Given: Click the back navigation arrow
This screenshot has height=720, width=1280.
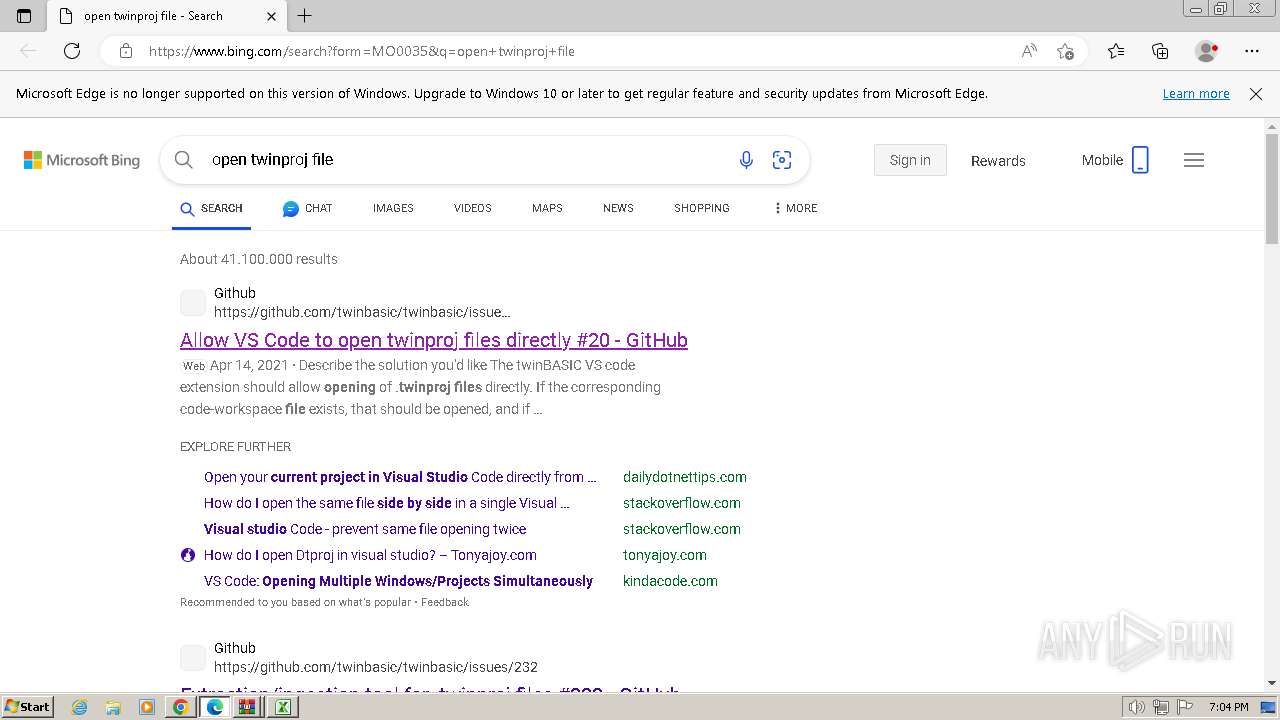Looking at the screenshot, I should [x=28, y=51].
